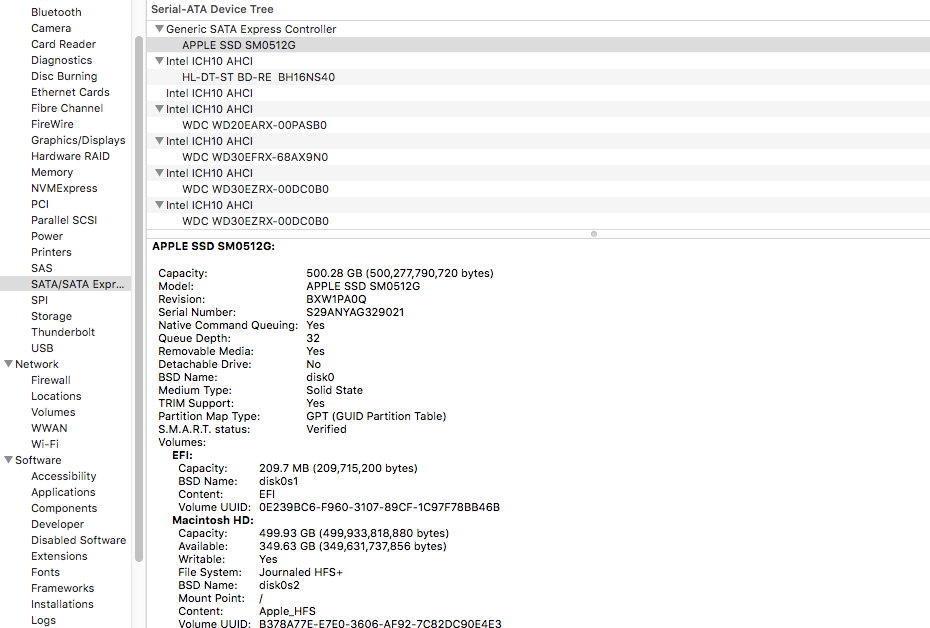This screenshot has height=628, width=930.
Task: Open PCI in the sidebar
Action: 40,204
